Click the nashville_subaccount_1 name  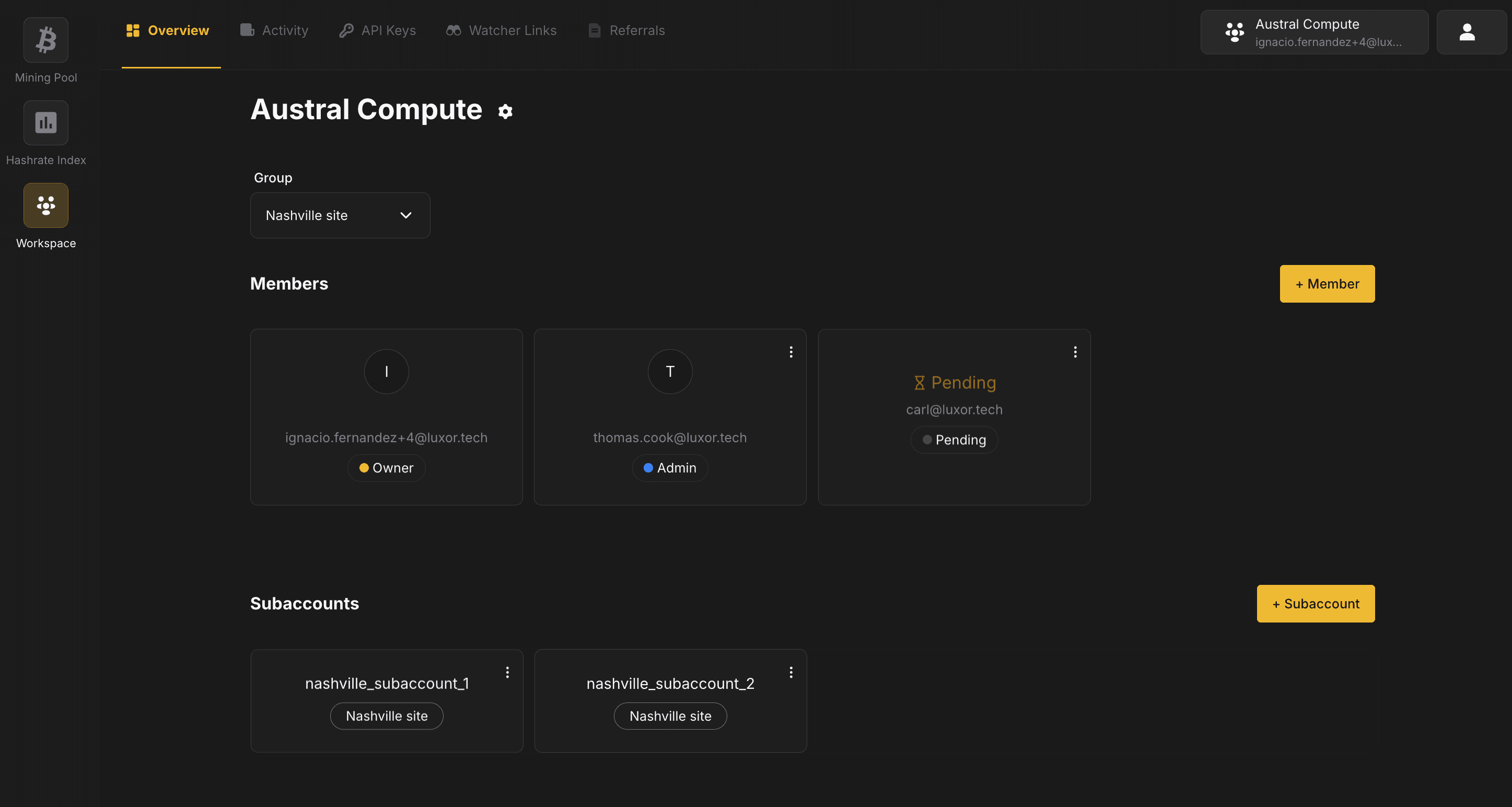click(x=387, y=684)
